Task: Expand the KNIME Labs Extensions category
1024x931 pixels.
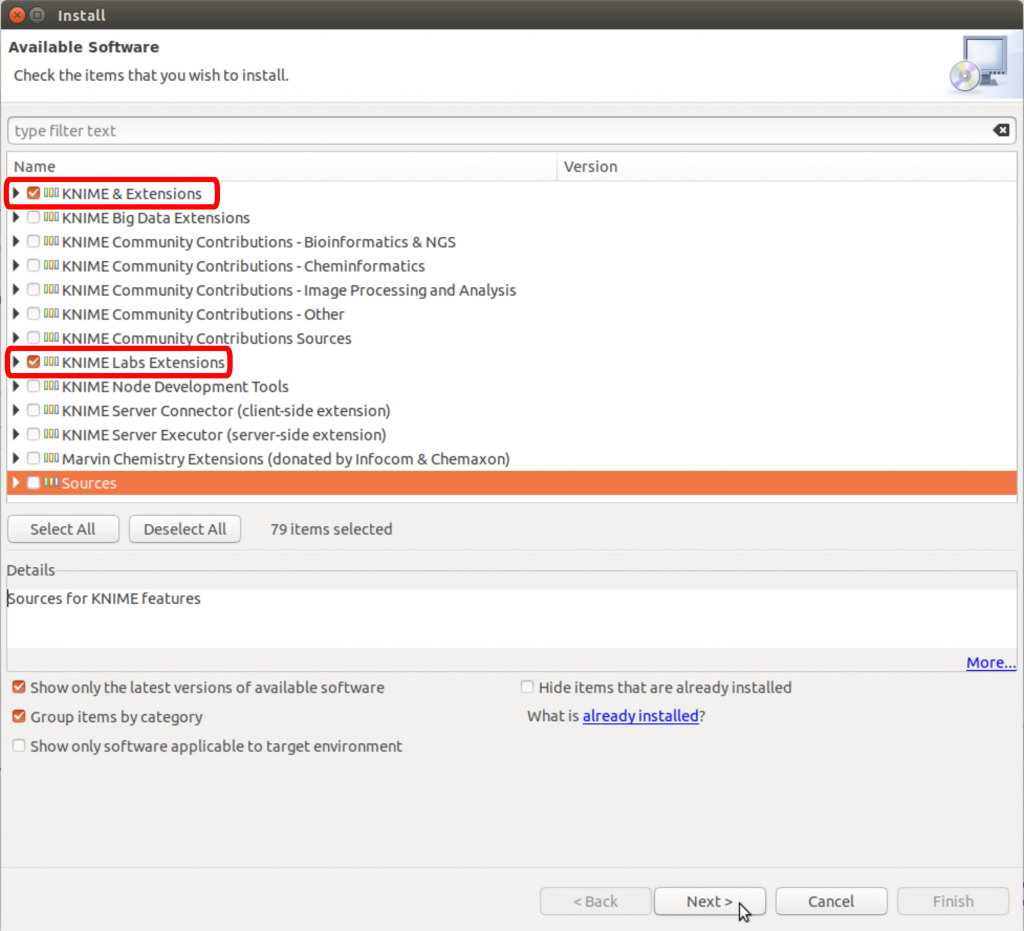Action: (16, 362)
